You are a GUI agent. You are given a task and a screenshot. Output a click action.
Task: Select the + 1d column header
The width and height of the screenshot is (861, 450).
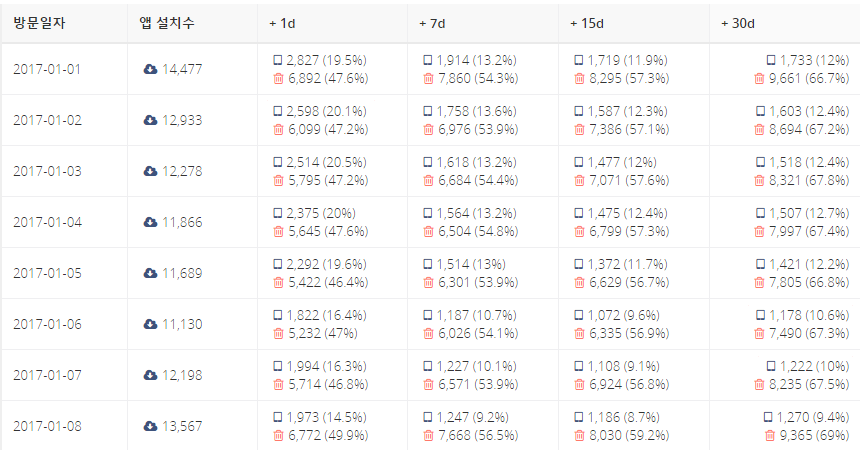point(282,23)
